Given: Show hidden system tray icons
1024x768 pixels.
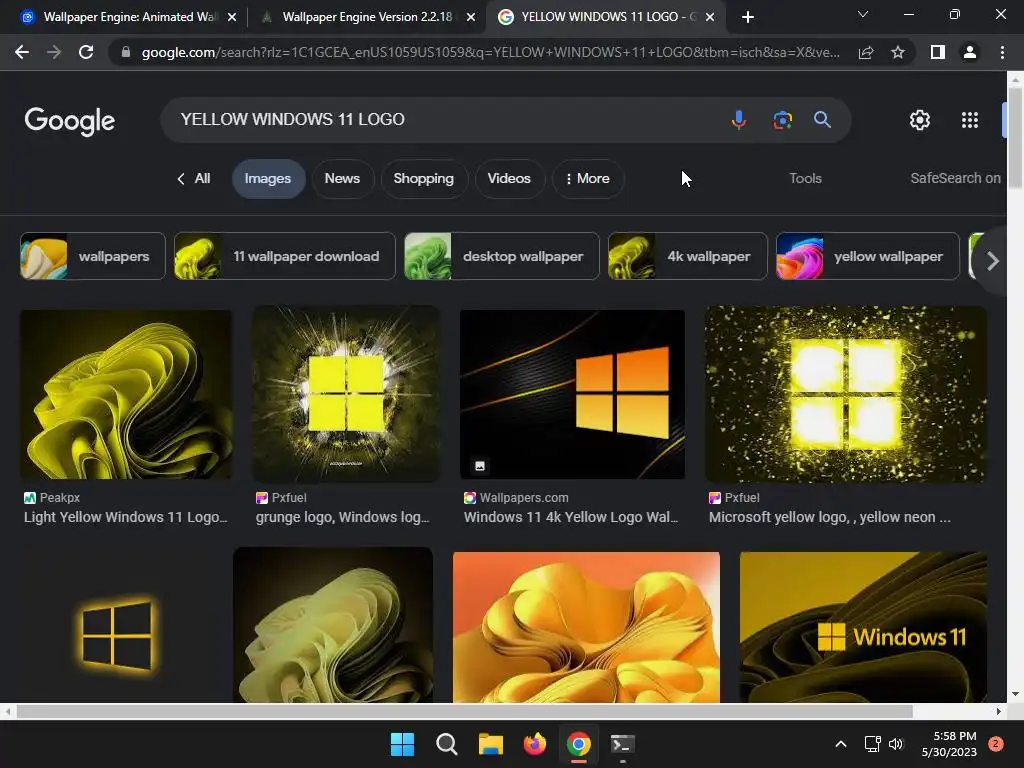Looking at the screenshot, I should click(841, 744).
